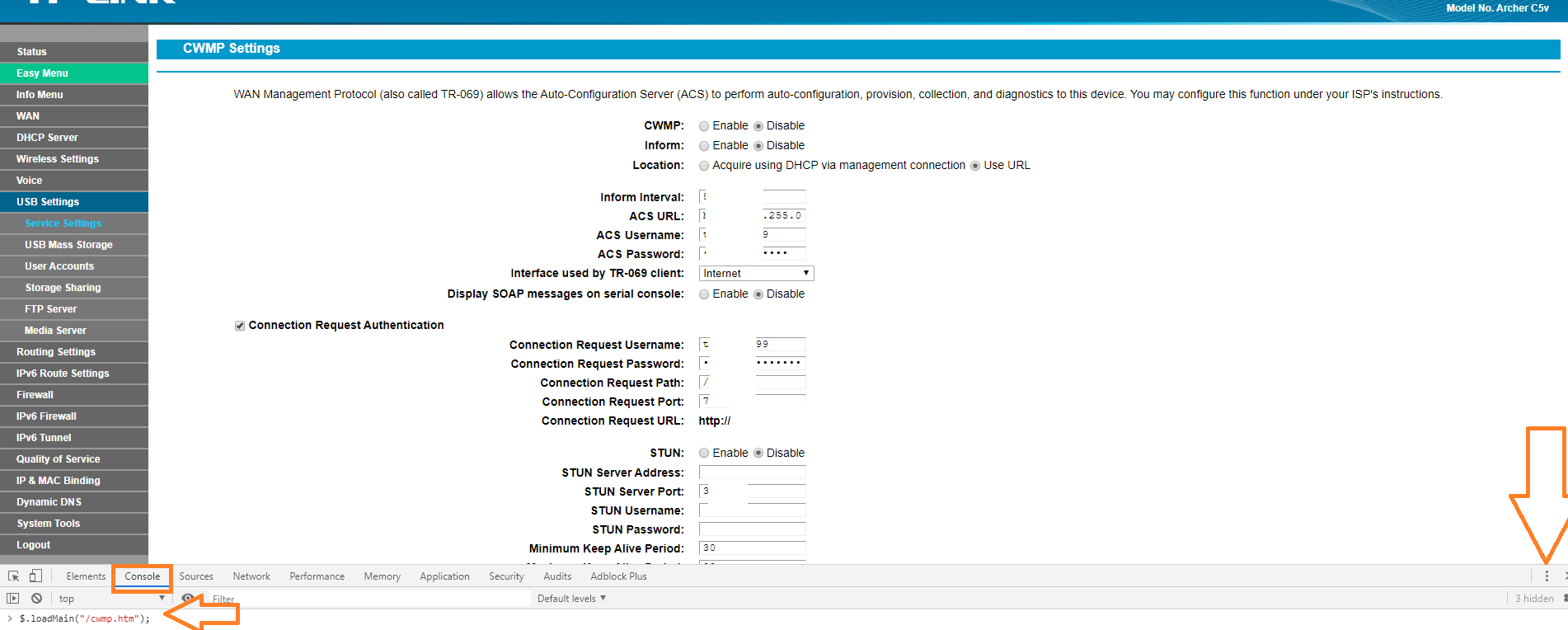Open the DevTools three-dot menu
Screen dimensions: 1568x630
click(1547, 576)
